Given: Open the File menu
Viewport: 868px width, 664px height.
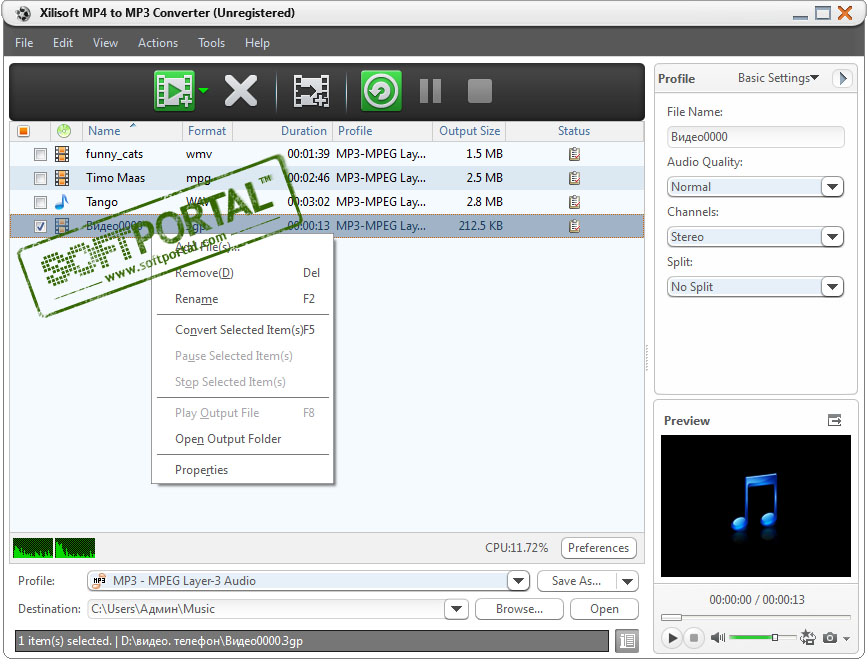Looking at the screenshot, I should [24, 43].
